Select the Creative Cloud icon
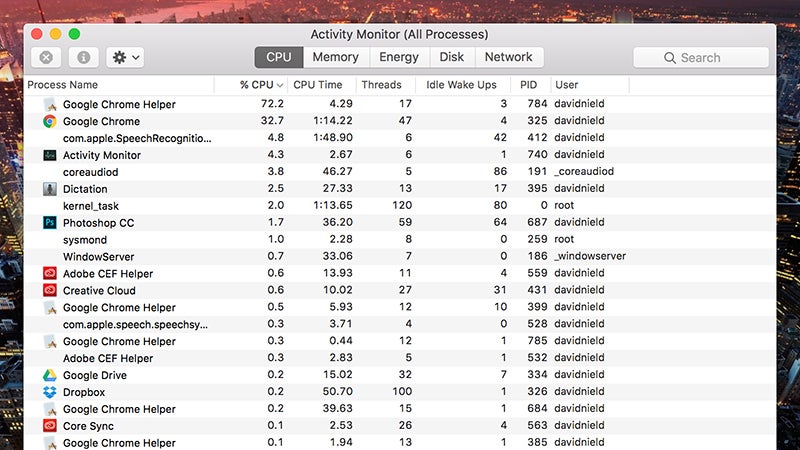800x450 pixels. 49,290
